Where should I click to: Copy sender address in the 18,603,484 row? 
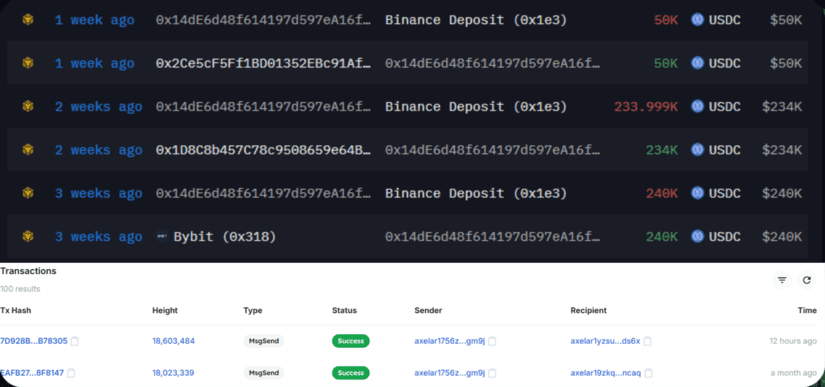point(492,341)
